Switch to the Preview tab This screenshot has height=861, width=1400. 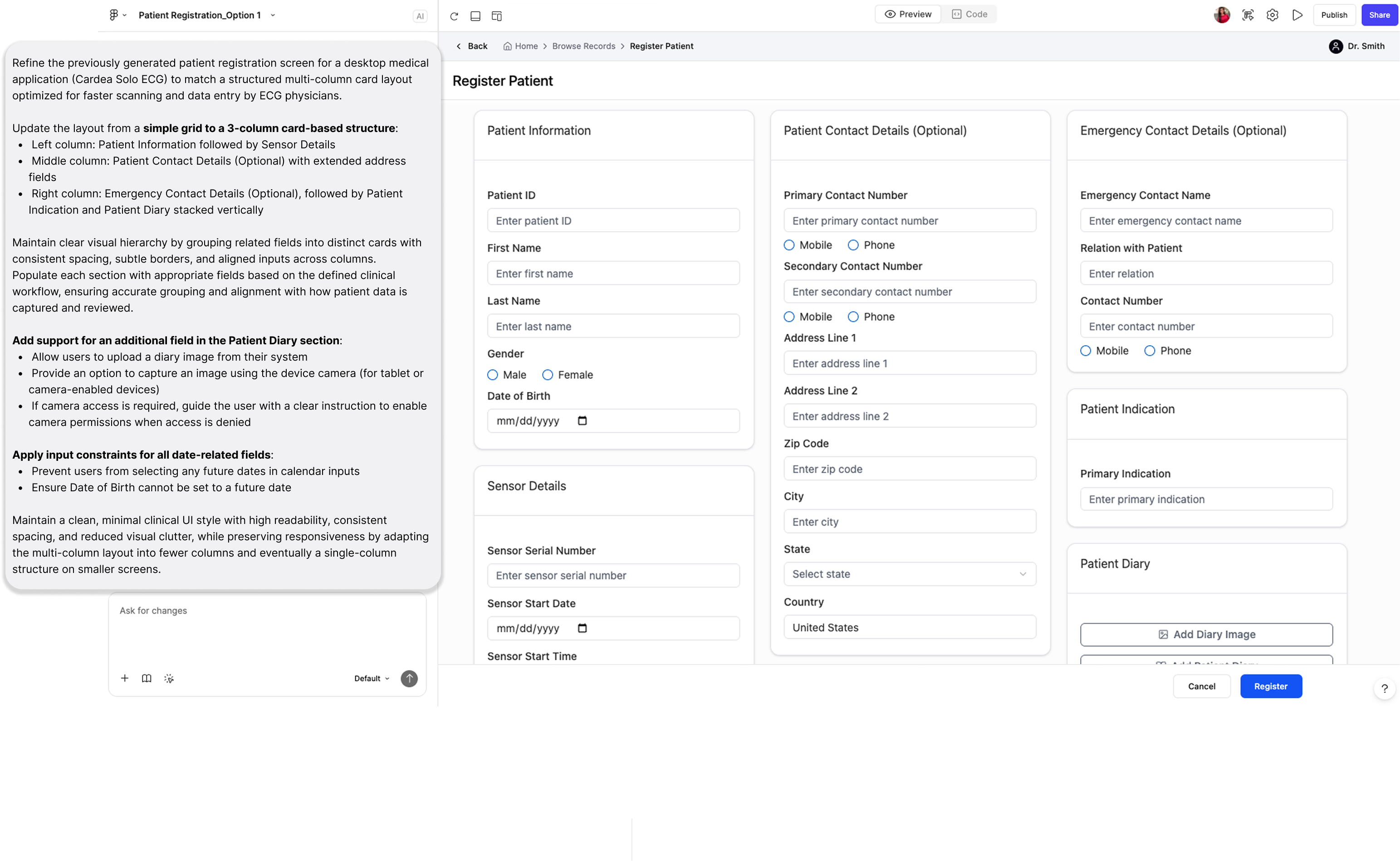pyautogui.click(x=908, y=14)
